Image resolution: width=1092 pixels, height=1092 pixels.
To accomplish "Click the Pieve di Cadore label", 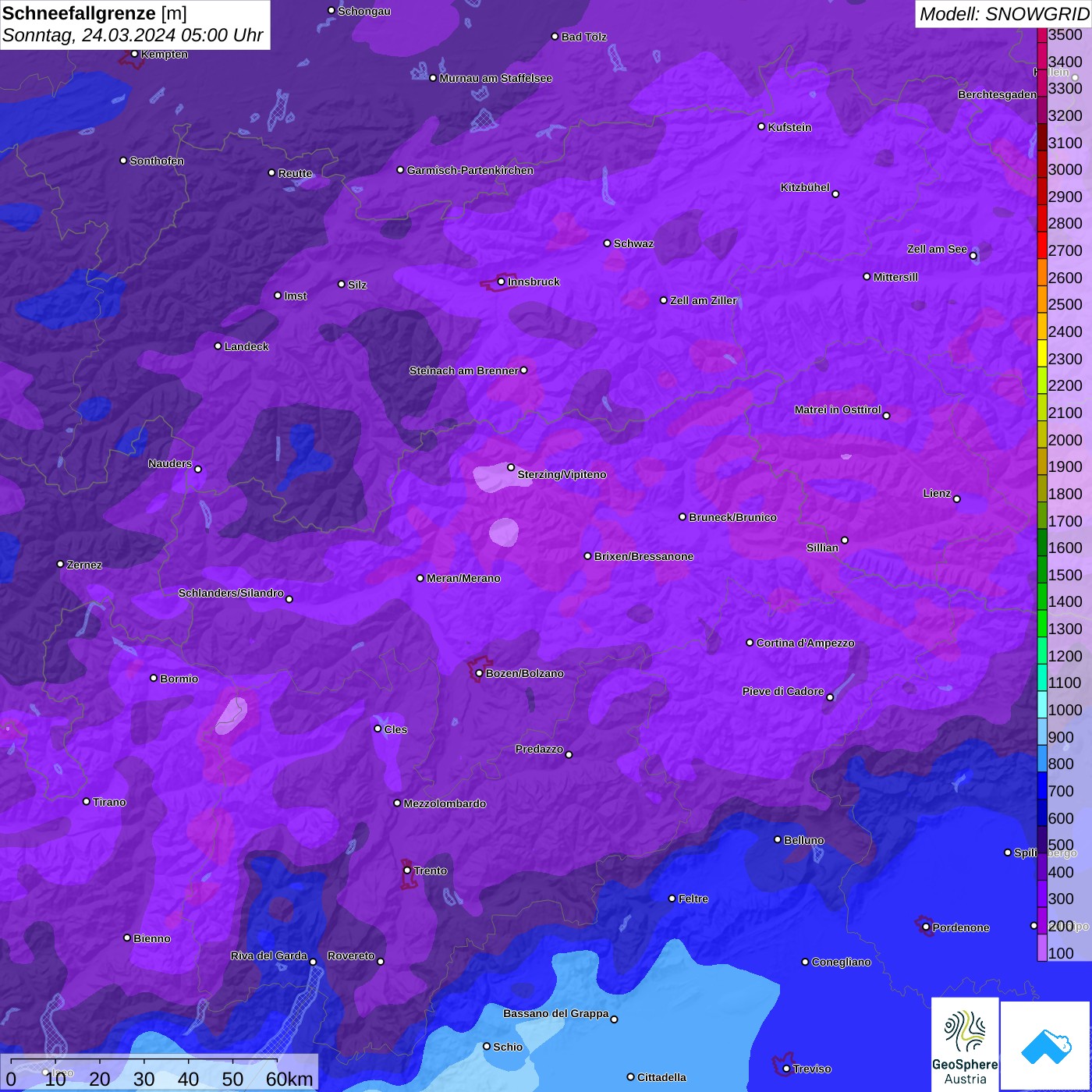I will (x=783, y=691).
